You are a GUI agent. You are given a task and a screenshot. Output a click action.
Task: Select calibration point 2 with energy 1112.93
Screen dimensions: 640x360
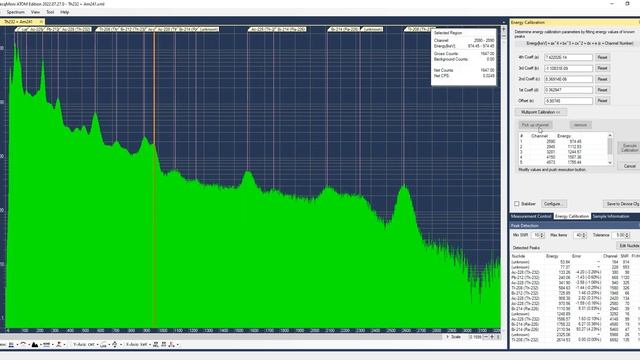click(x=563, y=147)
